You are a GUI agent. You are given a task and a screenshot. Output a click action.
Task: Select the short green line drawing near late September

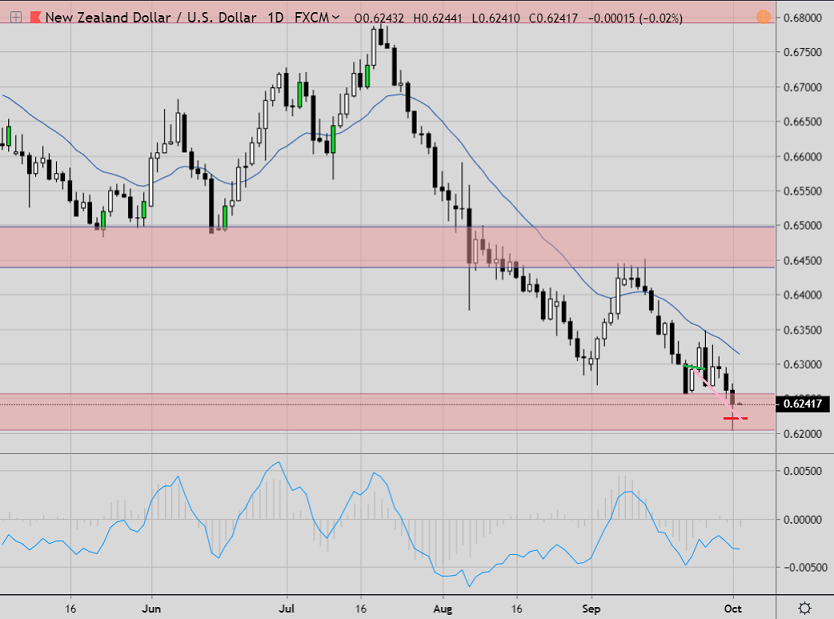pyautogui.click(x=694, y=367)
